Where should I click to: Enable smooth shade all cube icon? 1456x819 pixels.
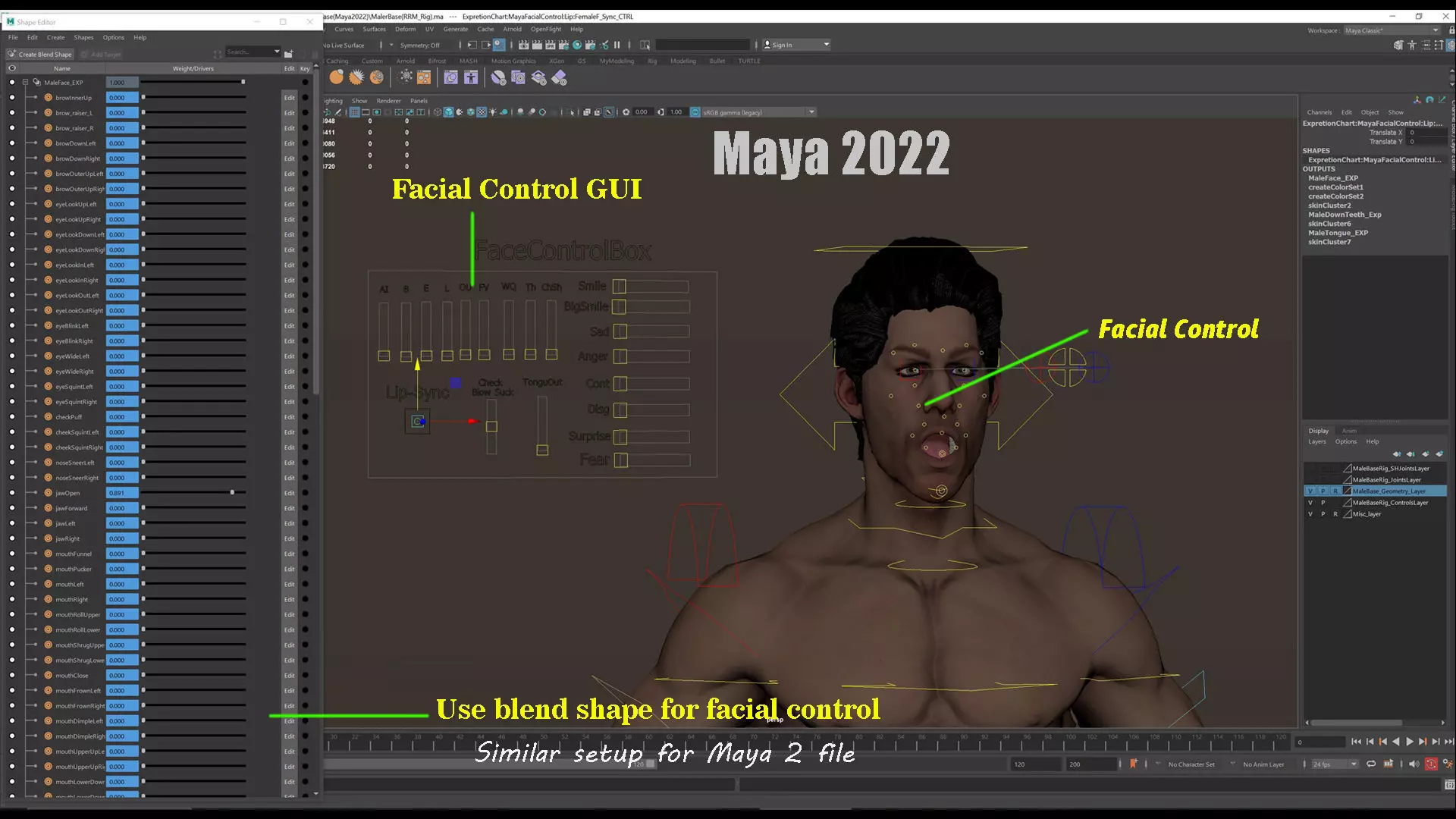tap(448, 112)
